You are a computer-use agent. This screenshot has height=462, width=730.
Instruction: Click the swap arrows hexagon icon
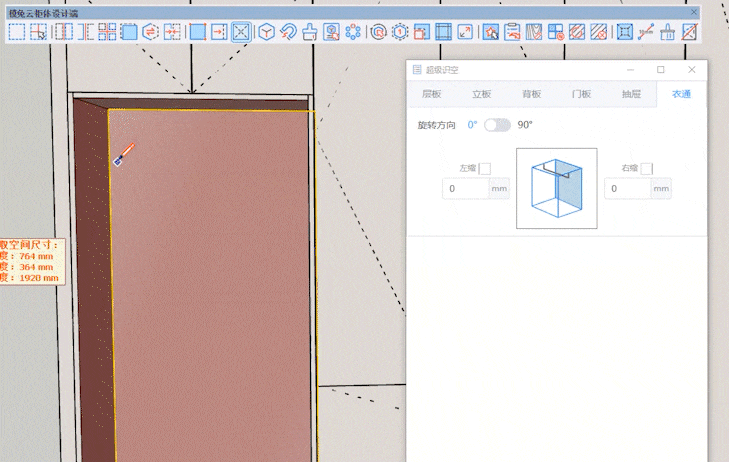(x=151, y=32)
